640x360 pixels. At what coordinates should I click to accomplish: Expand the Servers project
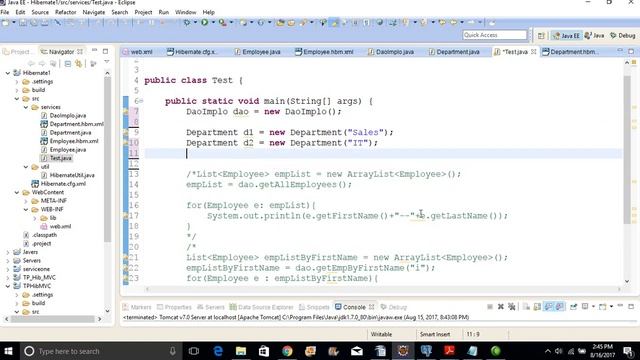click(x=8, y=260)
